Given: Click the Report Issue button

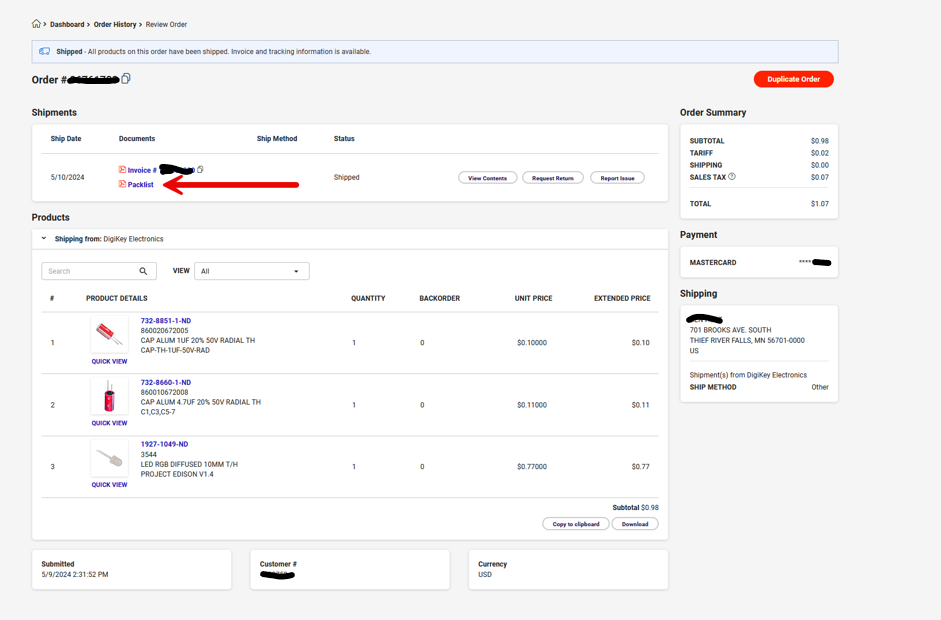Looking at the screenshot, I should coord(618,178).
